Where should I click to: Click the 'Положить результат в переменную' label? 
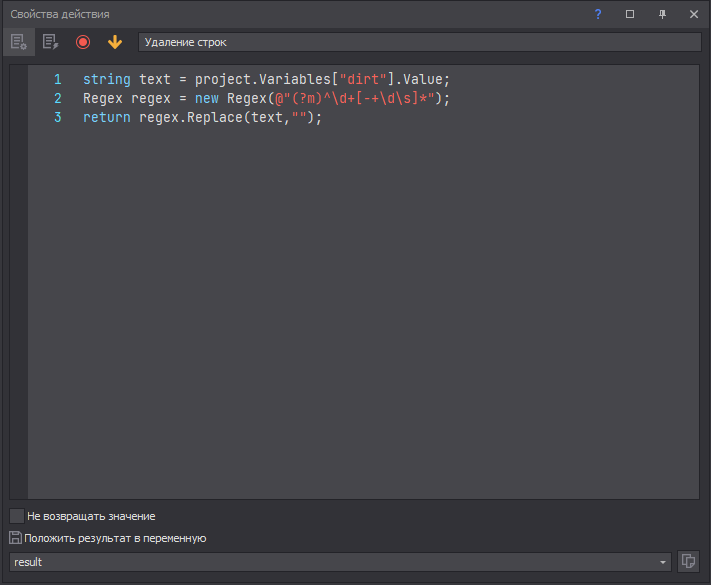(115, 538)
